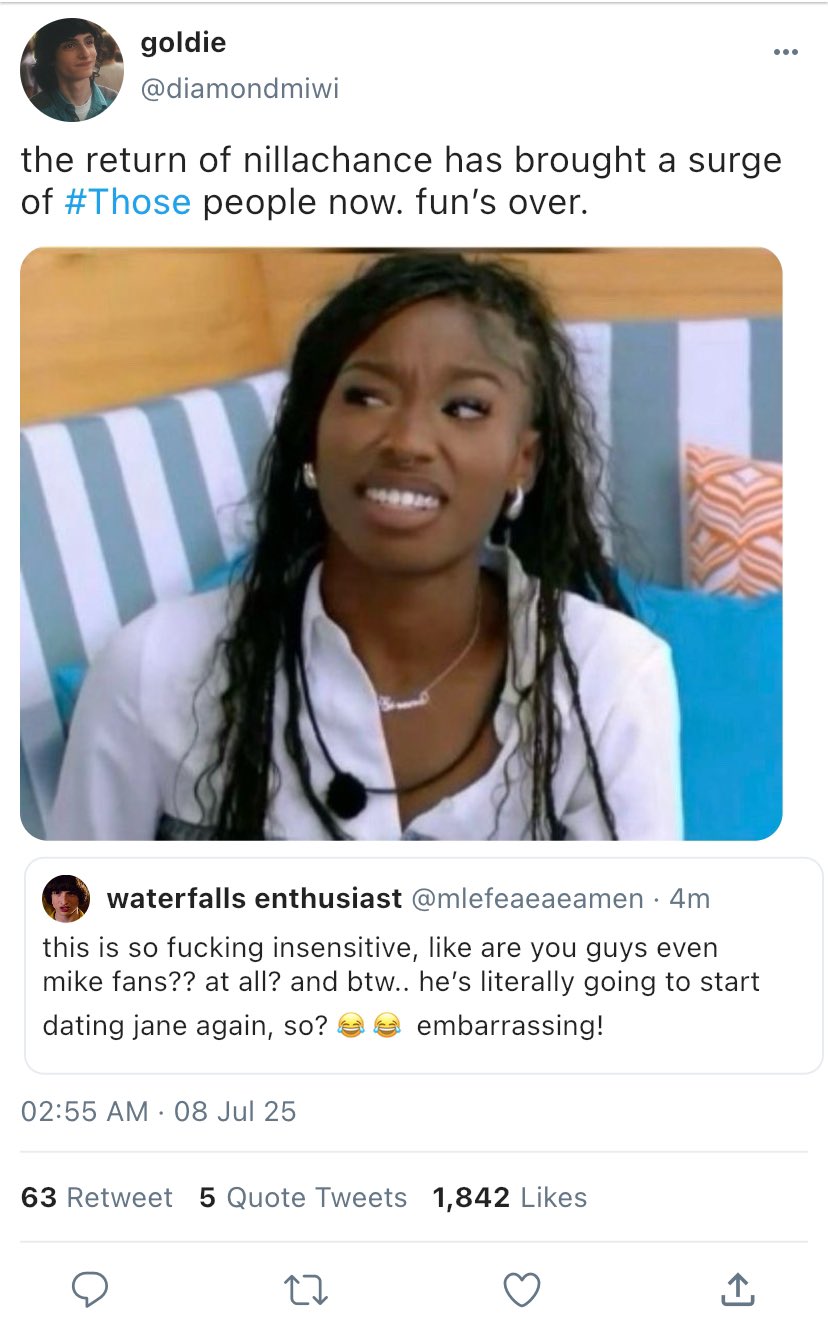
Task: Open the quoted tweet text card
Action: [x=424, y=965]
